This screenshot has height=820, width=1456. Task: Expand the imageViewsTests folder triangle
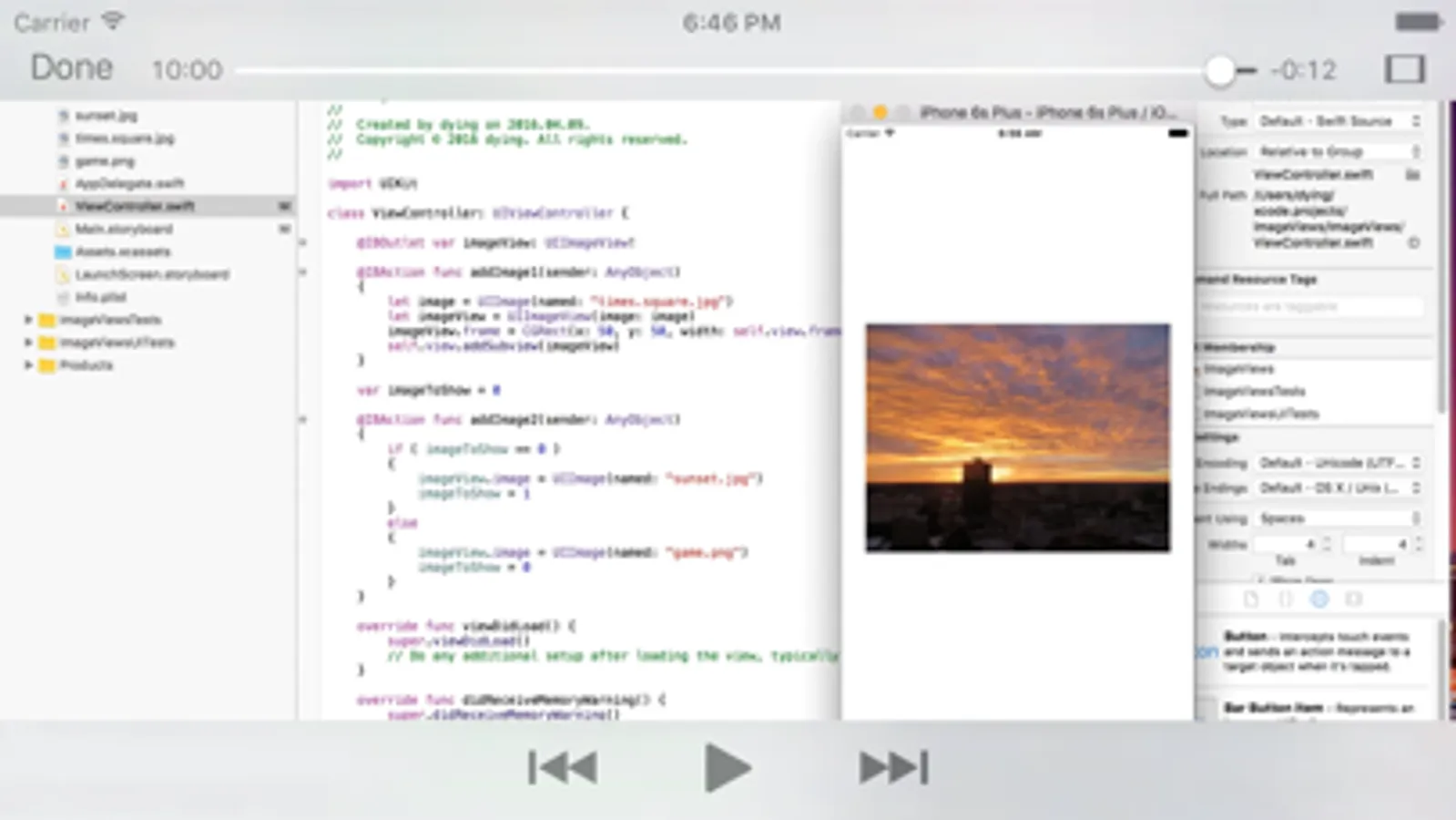(28, 320)
